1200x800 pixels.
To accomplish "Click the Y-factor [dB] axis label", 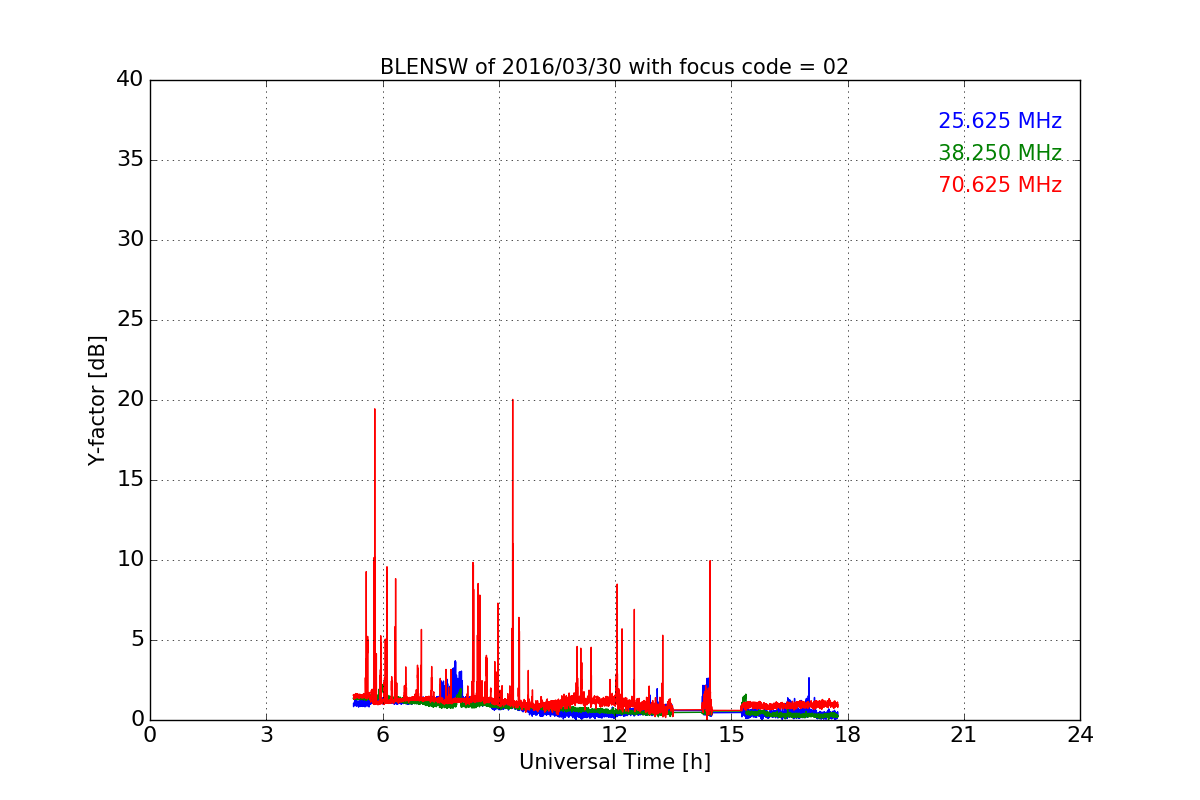I will click(x=97, y=400).
